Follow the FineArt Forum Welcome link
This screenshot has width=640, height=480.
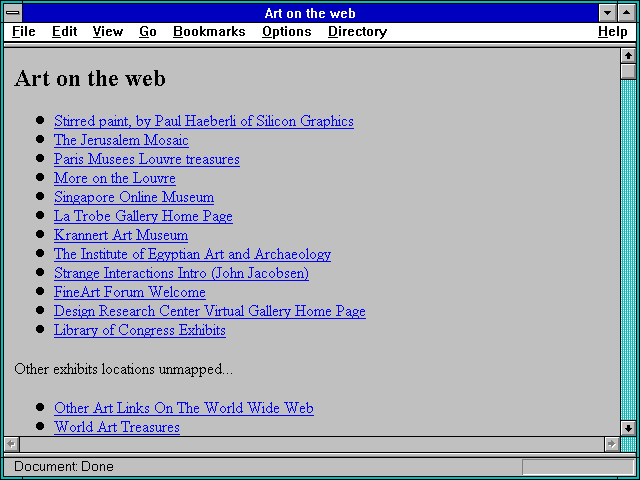coord(130,292)
